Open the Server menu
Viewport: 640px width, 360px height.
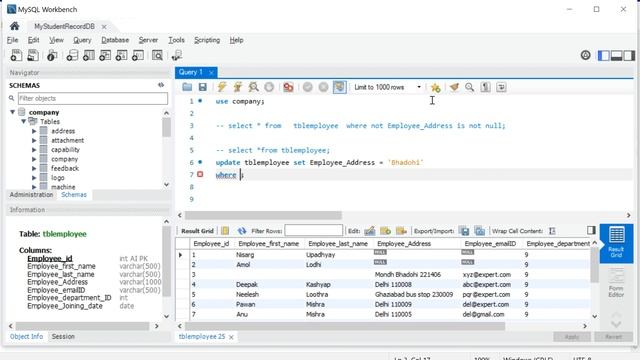pos(148,40)
